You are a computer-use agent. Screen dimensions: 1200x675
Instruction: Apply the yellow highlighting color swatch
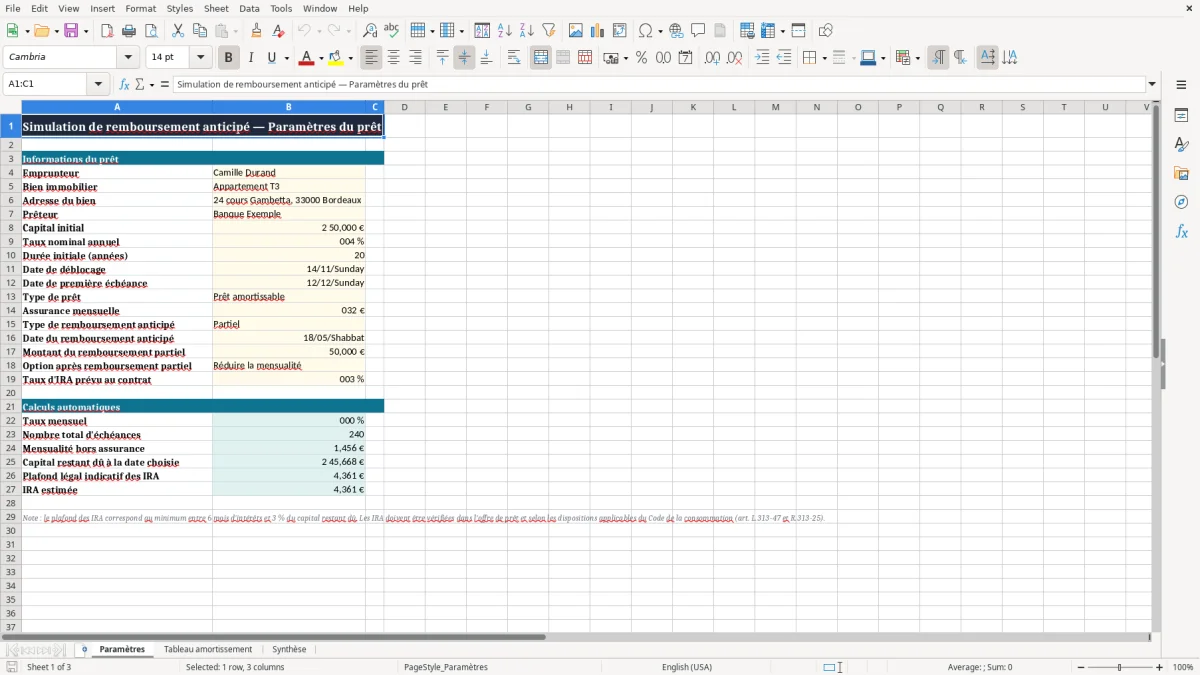pyautogui.click(x=337, y=58)
